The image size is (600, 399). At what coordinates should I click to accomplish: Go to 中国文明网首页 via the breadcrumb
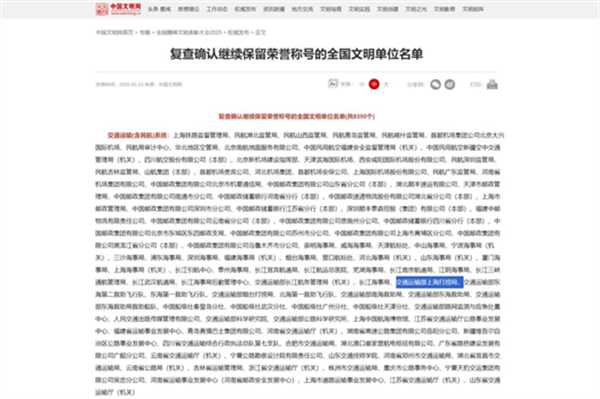[x=114, y=33]
